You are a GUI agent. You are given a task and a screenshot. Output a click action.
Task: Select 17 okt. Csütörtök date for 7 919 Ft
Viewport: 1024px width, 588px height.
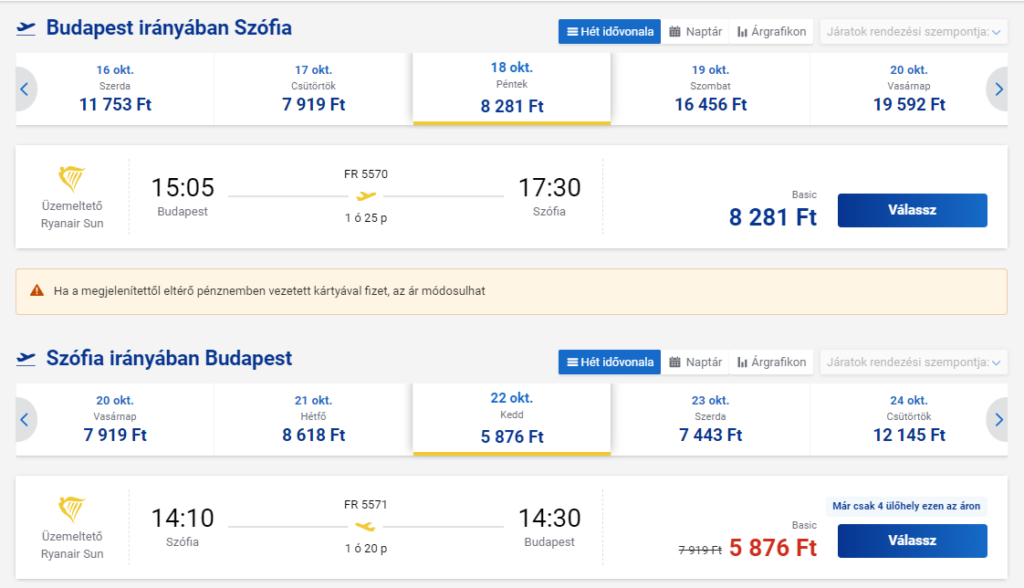(x=313, y=89)
